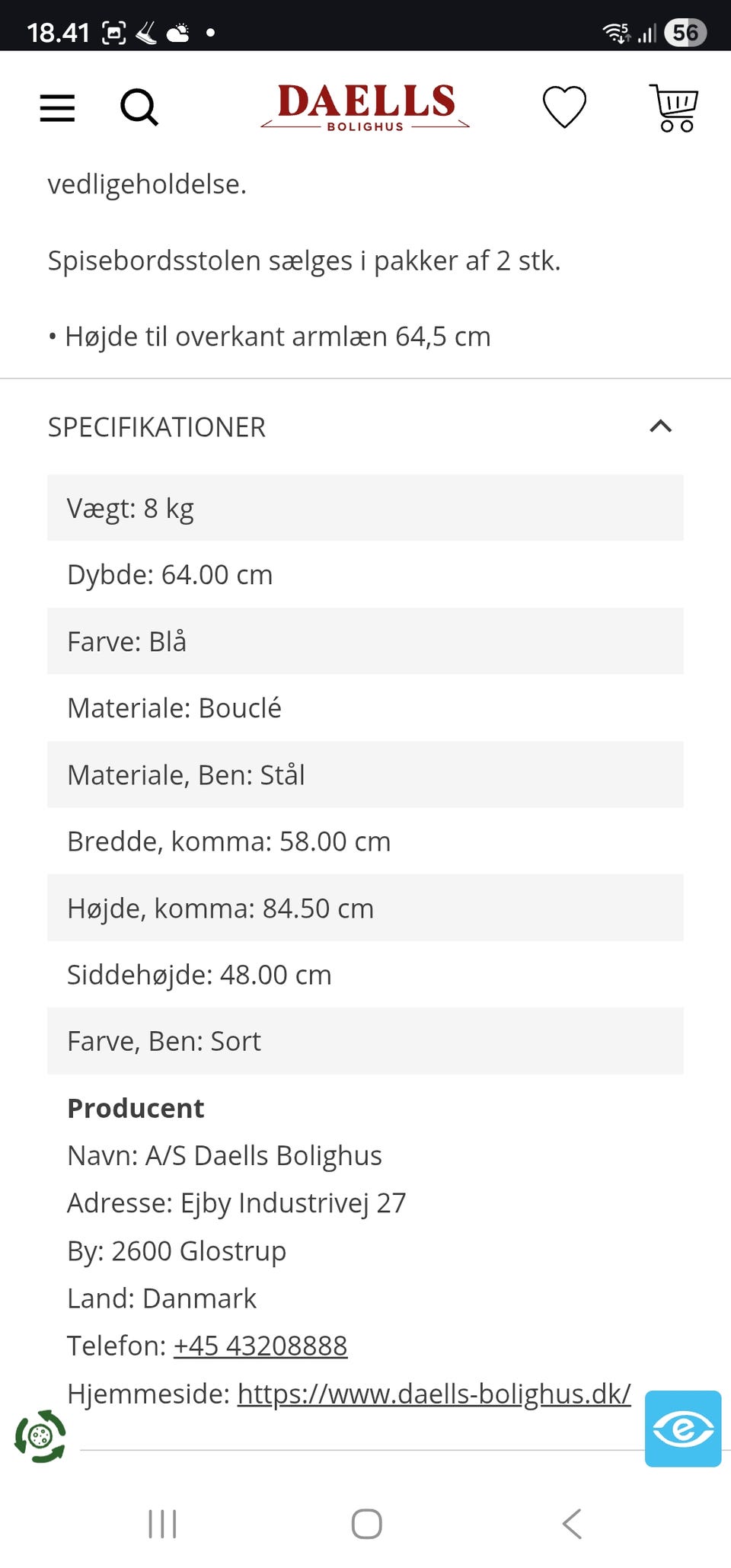Tap the battery percentage indicator
Screen dimensions: 731x1568
click(683, 30)
